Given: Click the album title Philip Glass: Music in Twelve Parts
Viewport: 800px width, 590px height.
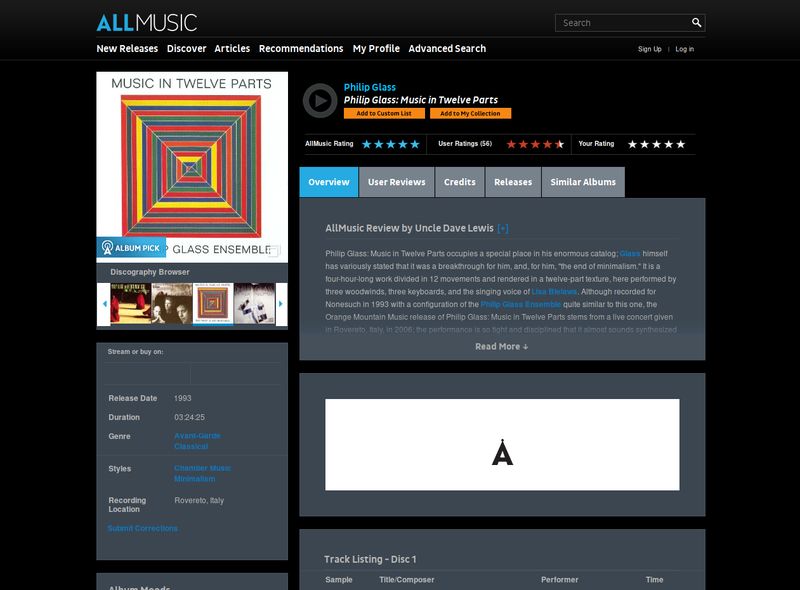Looking at the screenshot, I should [x=420, y=100].
